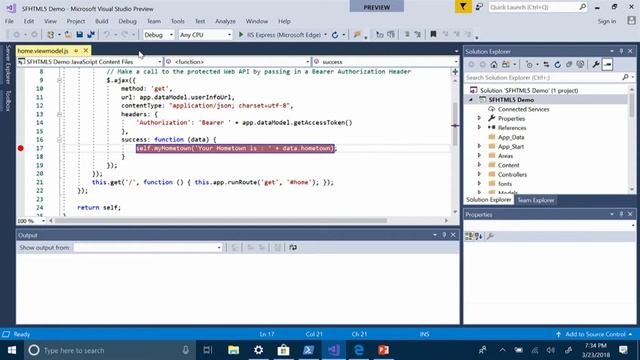
Task: Open the IIS Express browser dropdown arrow
Action: click(x=325, y=35)
